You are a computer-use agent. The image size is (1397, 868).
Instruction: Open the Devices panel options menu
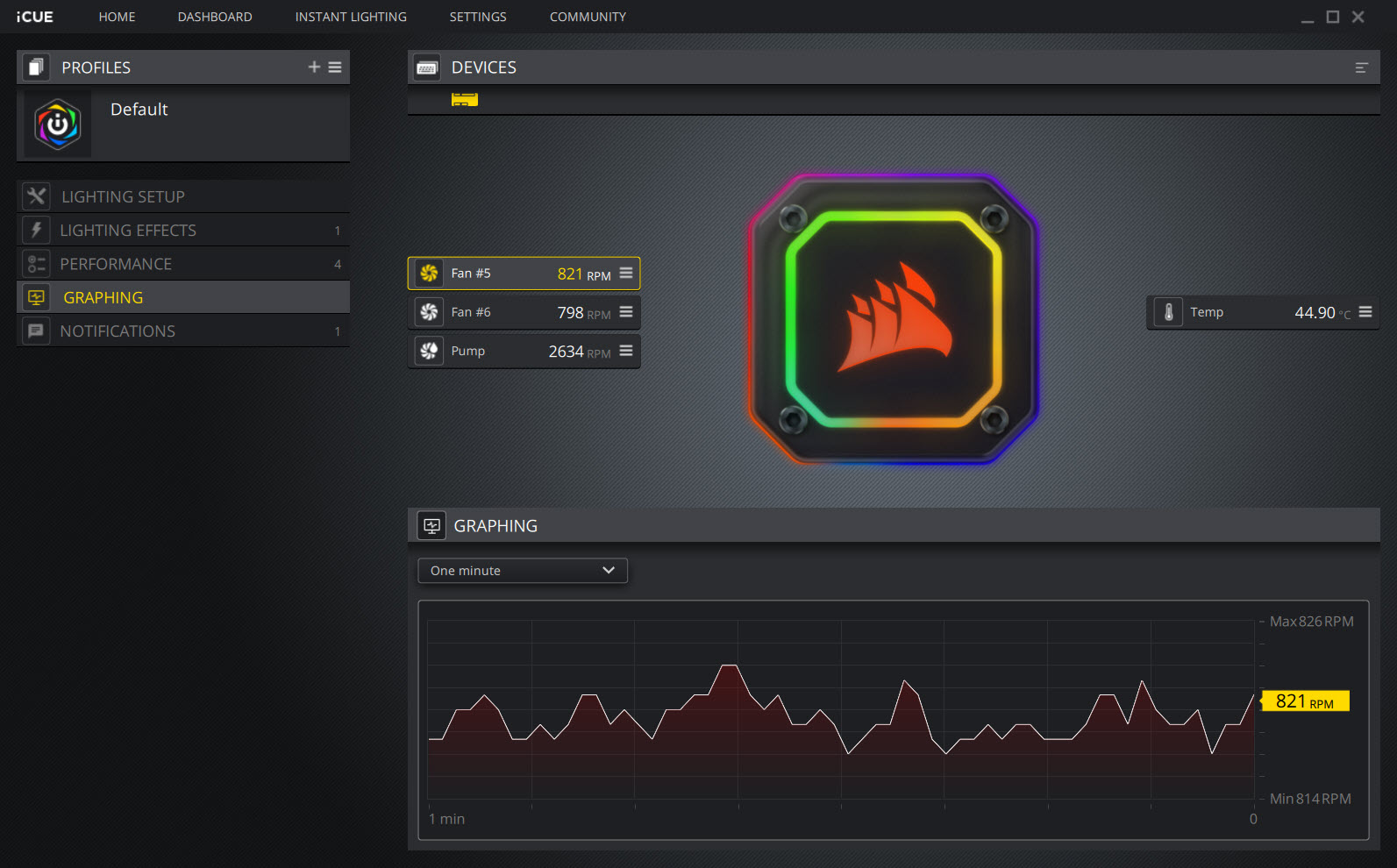click(1361, 68)
